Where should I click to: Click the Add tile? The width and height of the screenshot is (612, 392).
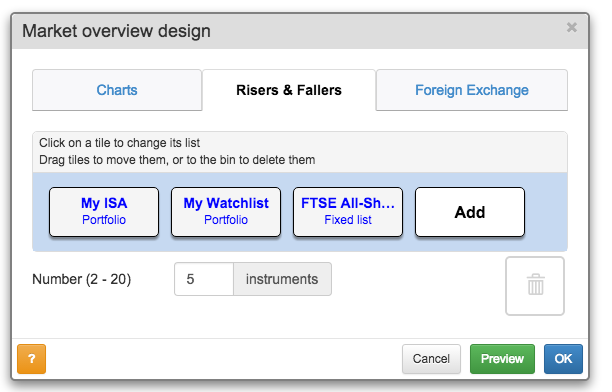470,212
